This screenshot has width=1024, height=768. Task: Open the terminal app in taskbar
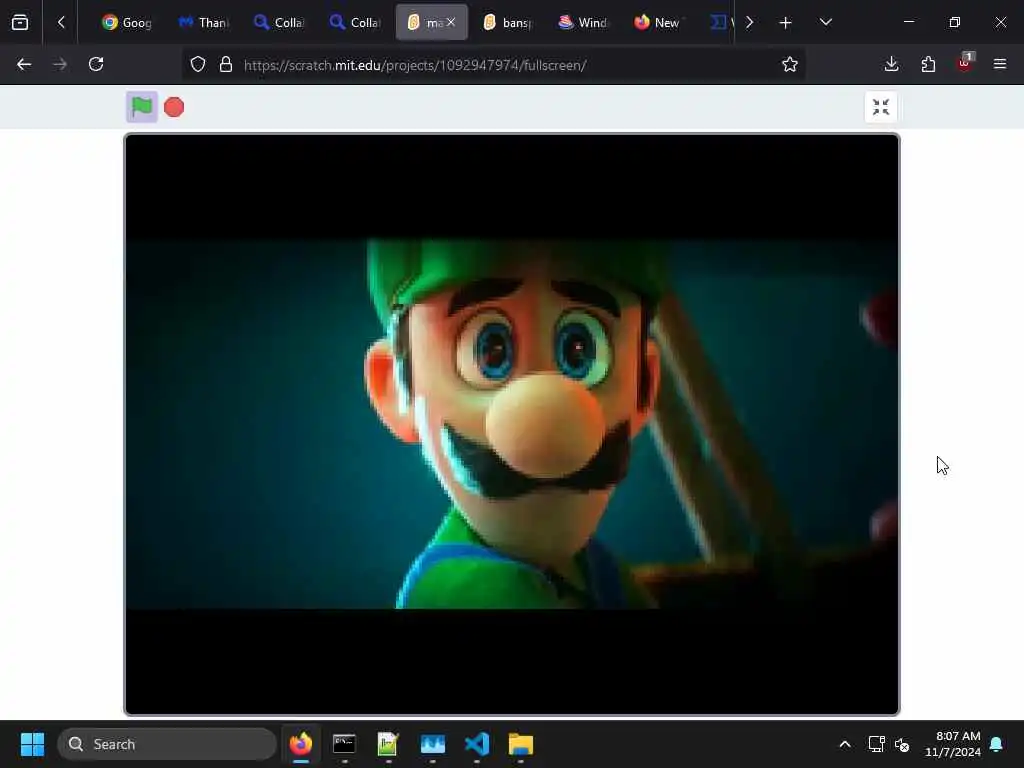[x=344, y=744]
